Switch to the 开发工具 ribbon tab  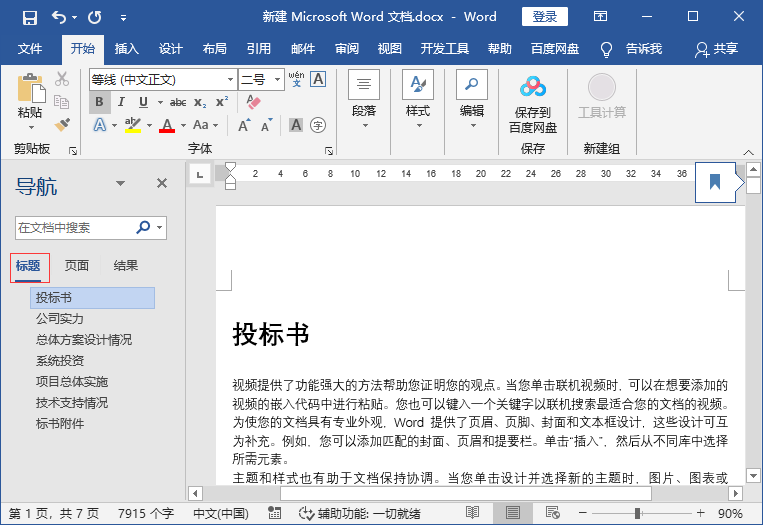pyautogui.click(x=444, y=49)
